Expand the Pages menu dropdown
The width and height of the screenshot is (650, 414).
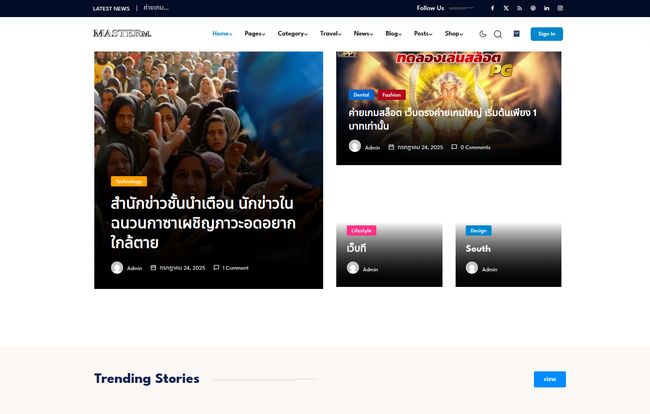255,34
